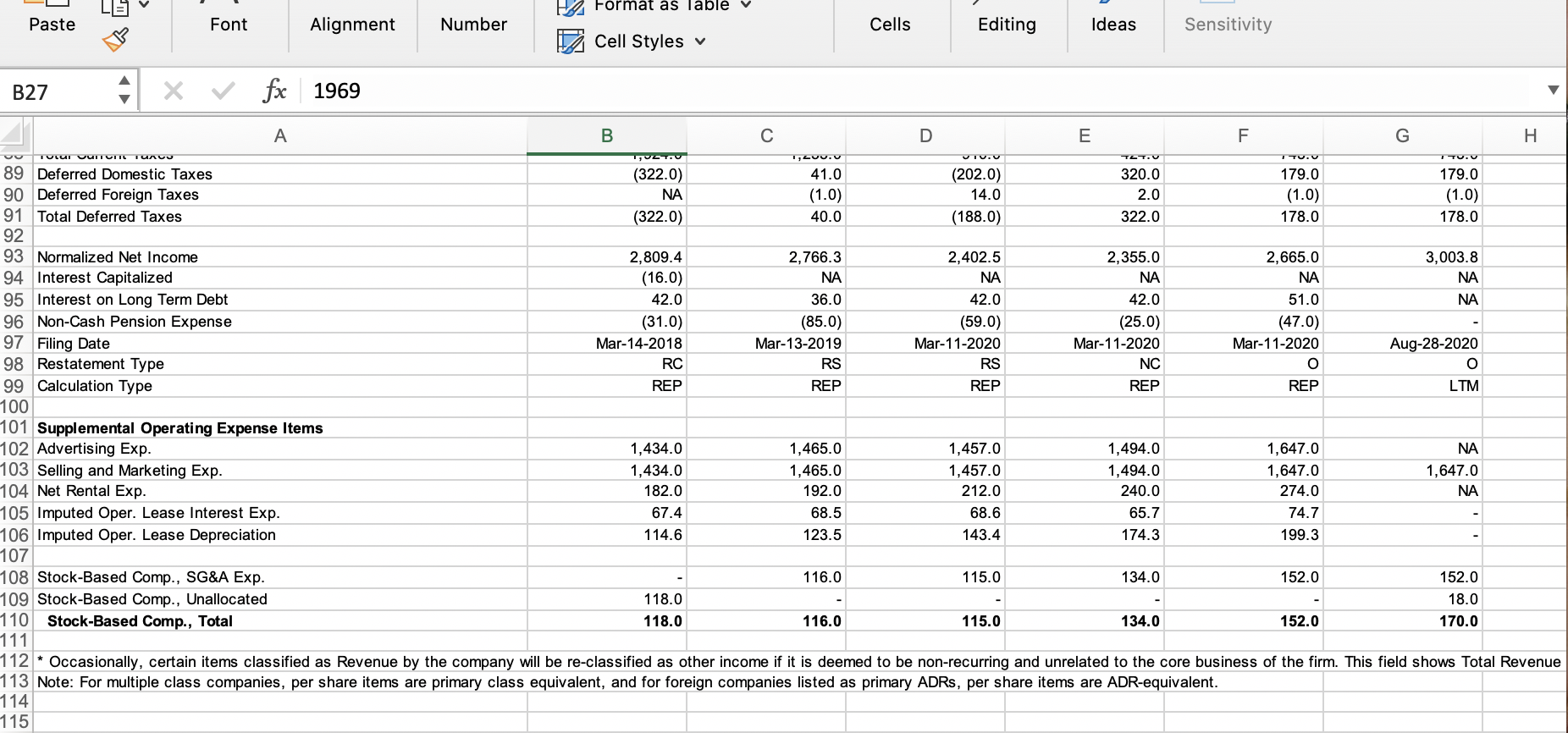
Task: Click the Sensitivity button
Action: point(1228,25)
